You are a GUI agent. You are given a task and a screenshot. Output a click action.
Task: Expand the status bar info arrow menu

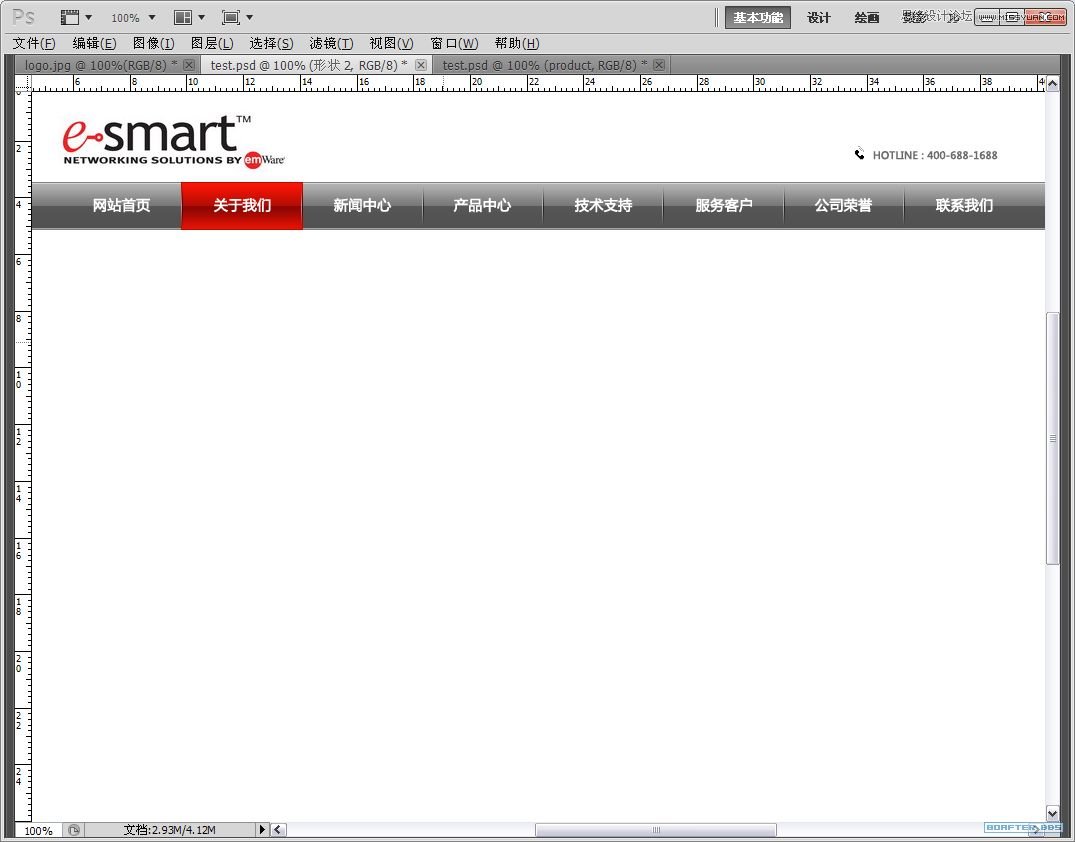point(262,830)
